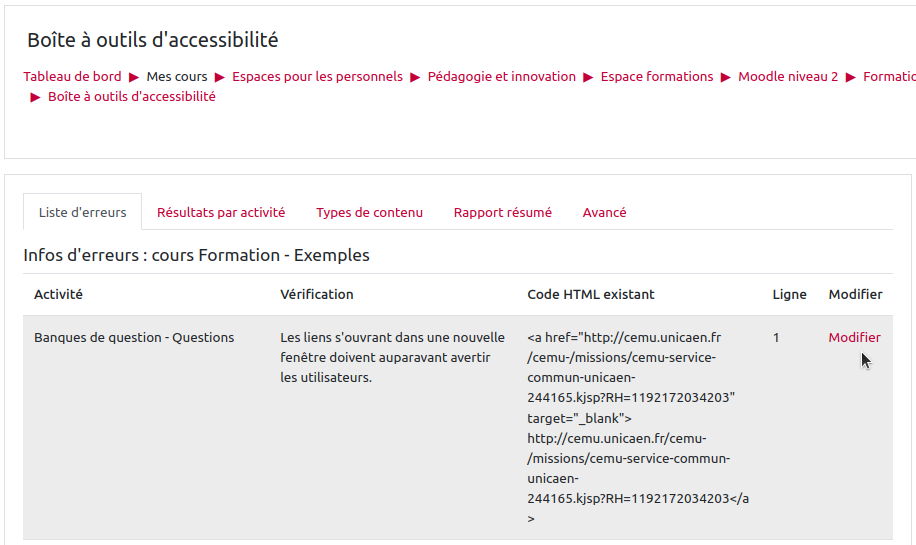Click the truncated Formation breadcrumb at right edge
Image resolution: width=916 pixels, height=545 pixels.
(888, 76)
